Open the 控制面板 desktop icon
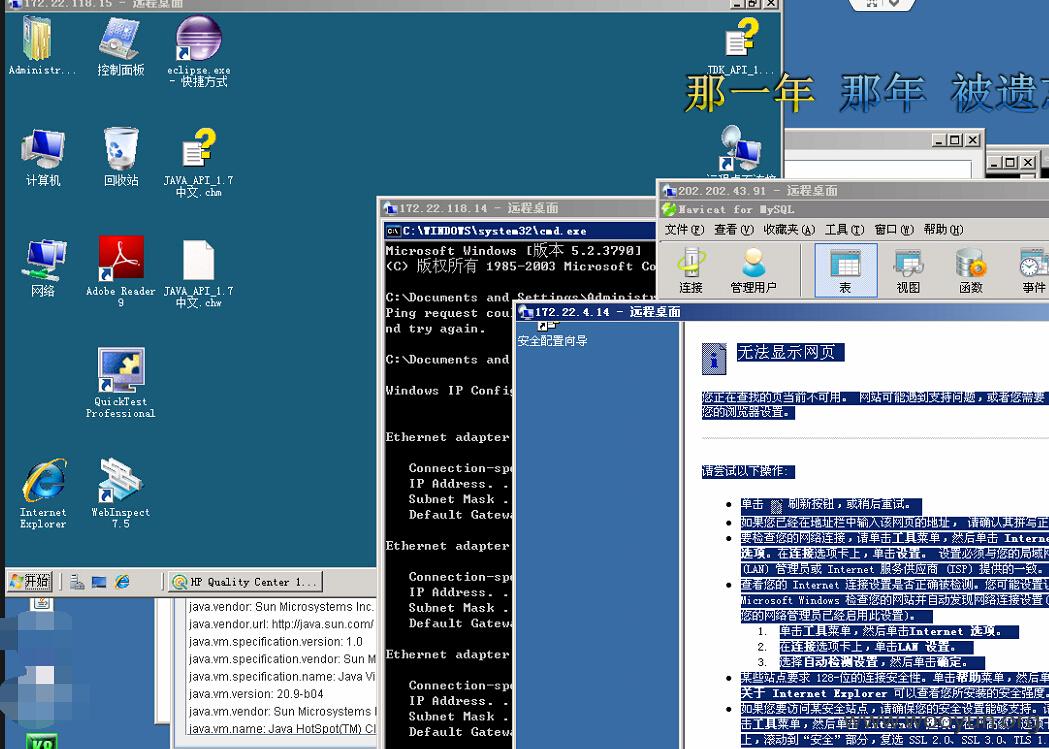1049x749 pixels. click(x=120, y=44)
